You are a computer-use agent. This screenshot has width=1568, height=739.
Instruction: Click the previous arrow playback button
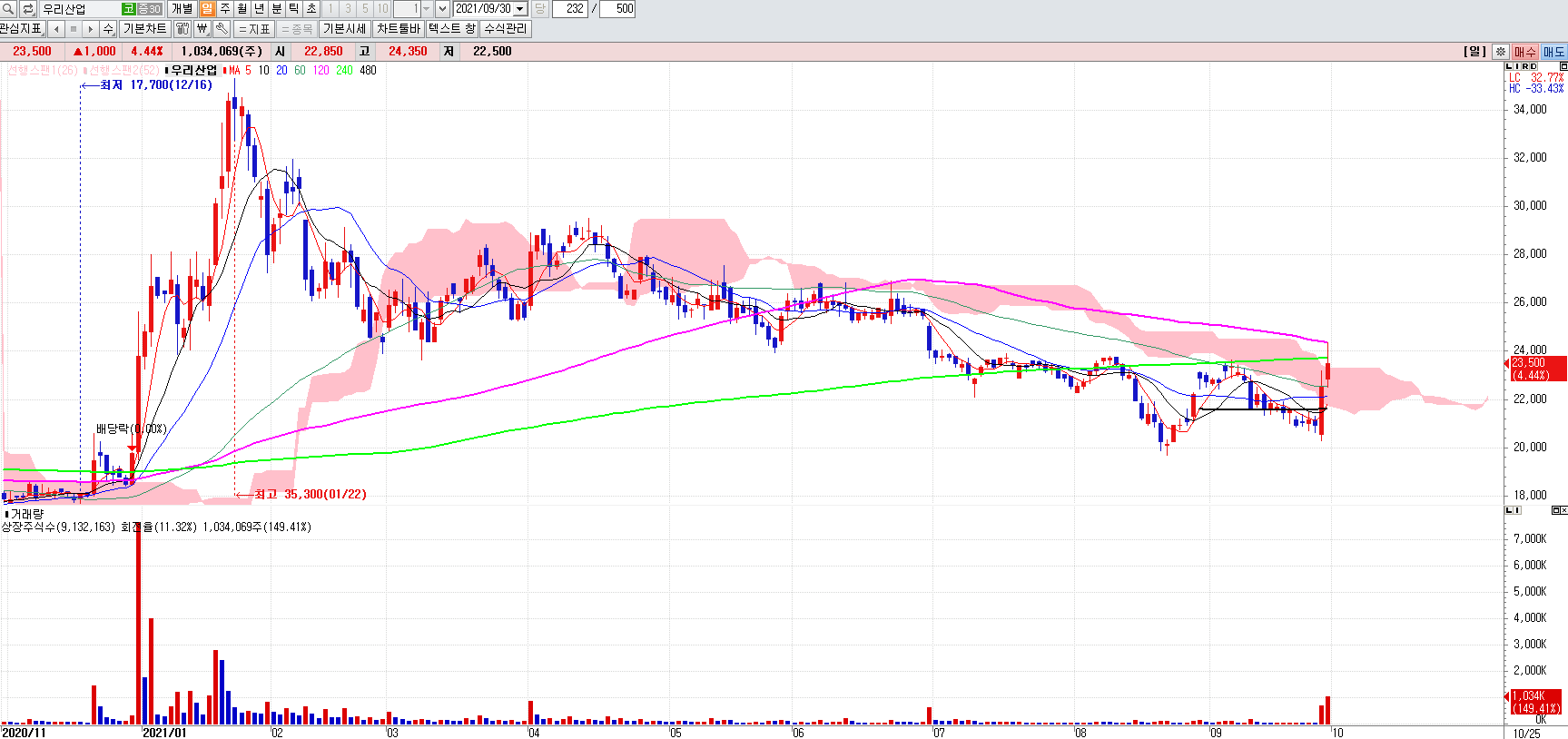pos(56,29)
